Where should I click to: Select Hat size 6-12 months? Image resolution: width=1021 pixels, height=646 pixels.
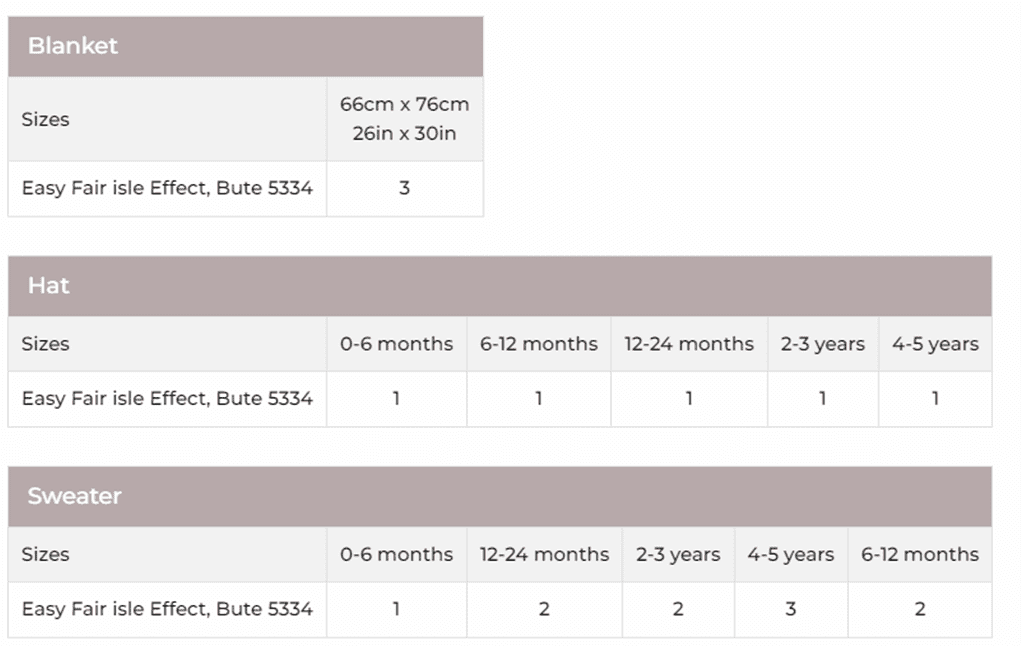tap(538, 344)
